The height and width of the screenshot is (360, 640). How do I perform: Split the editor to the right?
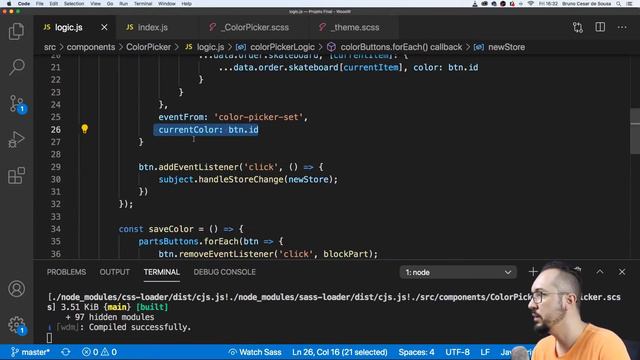click(600, 27)
